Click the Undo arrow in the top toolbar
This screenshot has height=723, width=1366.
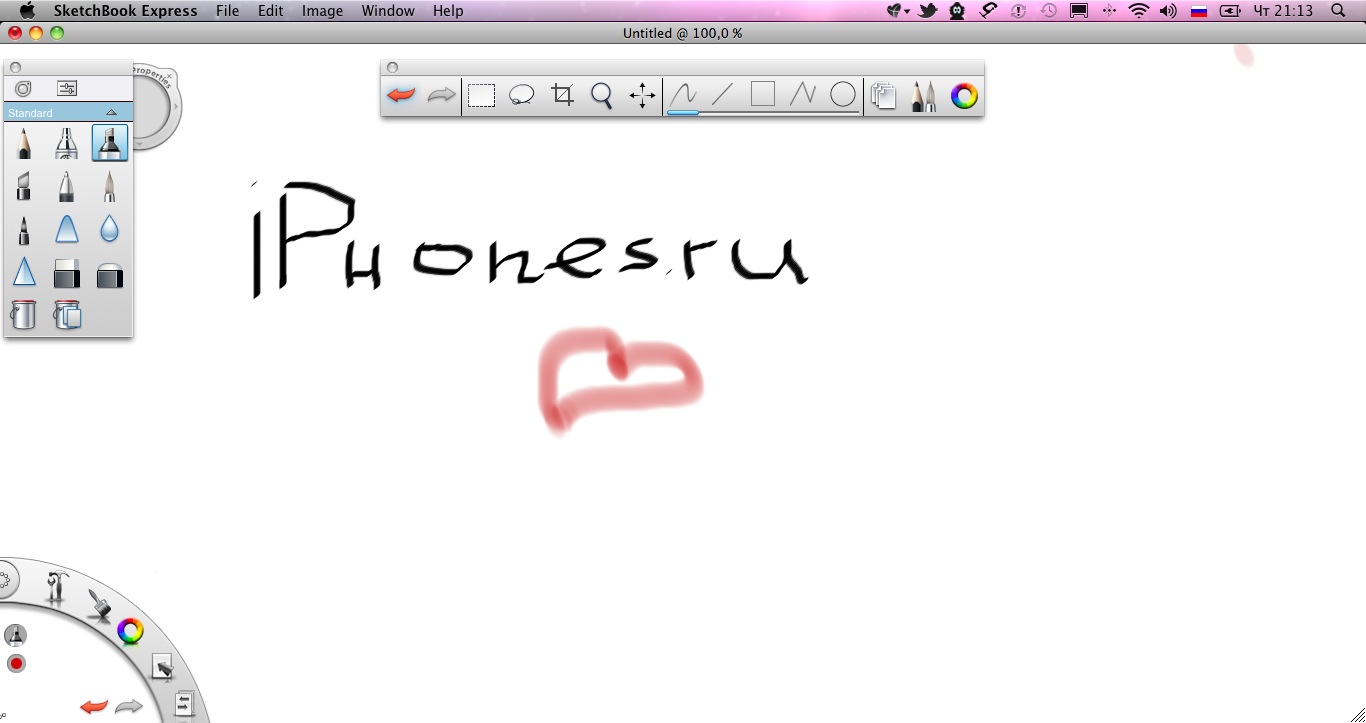pos(401,95)
